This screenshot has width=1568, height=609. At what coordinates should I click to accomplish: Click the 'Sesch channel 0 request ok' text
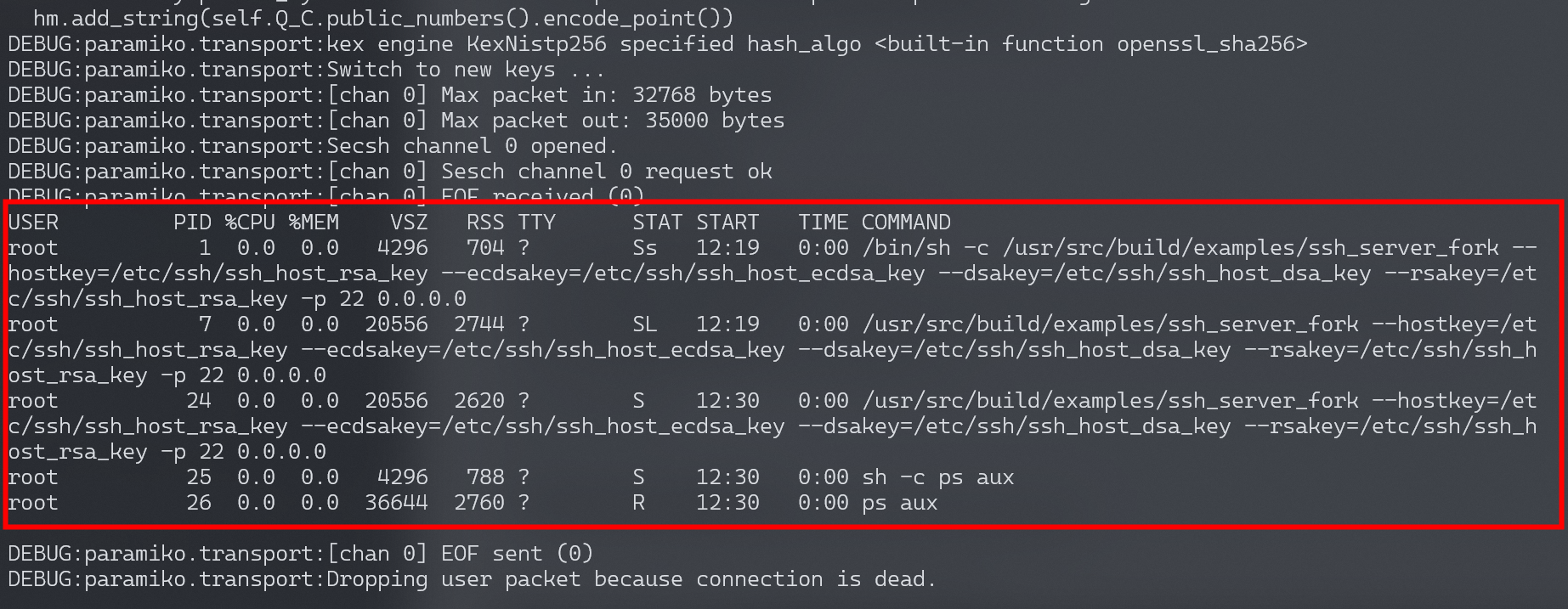click(x=606, y=172)
